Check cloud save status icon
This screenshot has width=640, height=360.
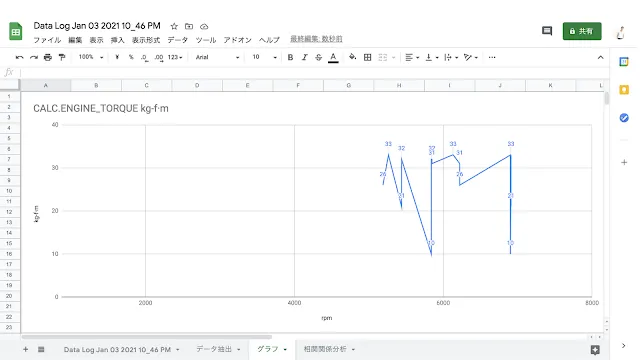click(204, 27)
